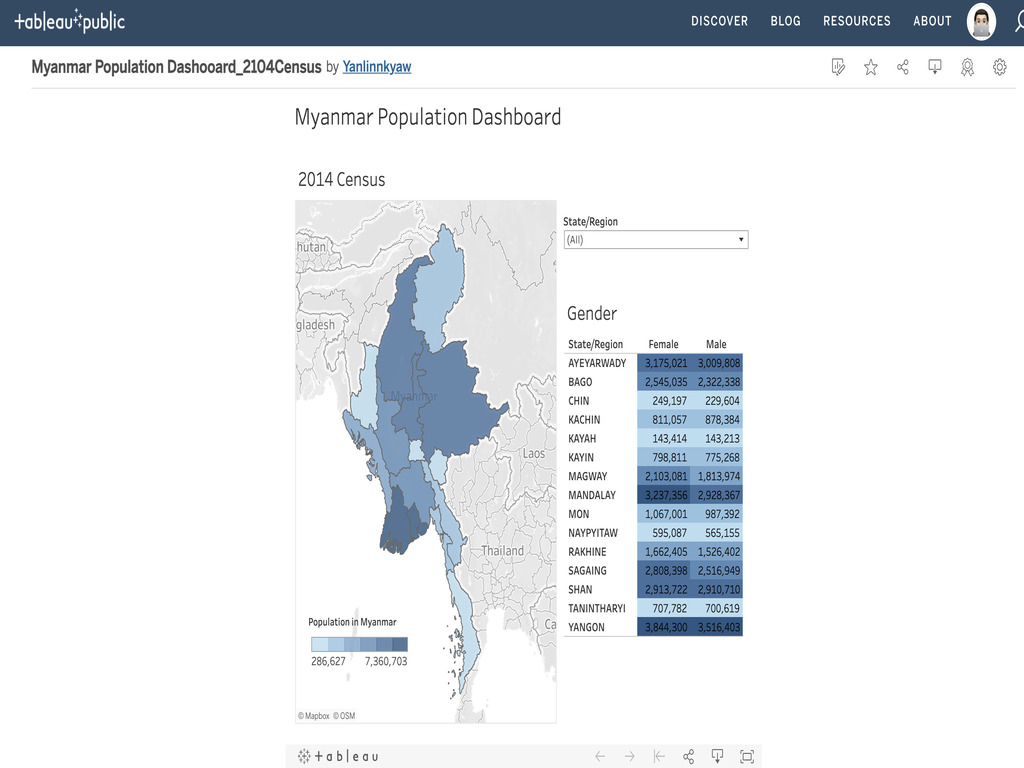
Task: Select the DISCOVER menu item
Action: [719, 20]
